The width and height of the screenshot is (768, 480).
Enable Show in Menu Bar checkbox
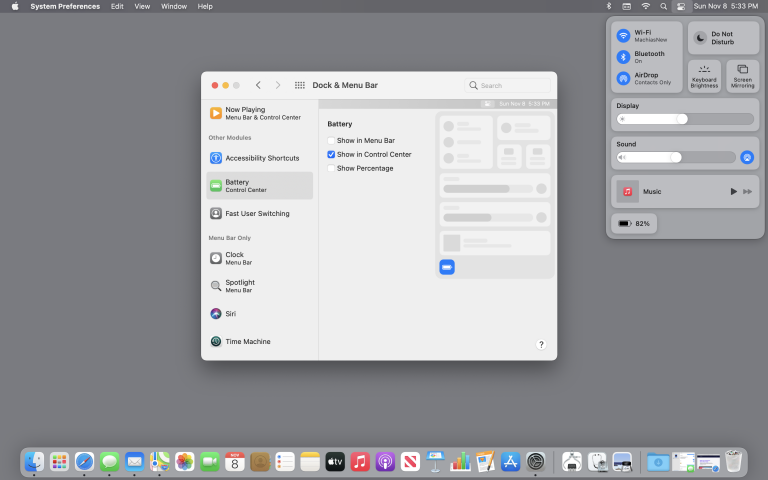pos(332,141)
